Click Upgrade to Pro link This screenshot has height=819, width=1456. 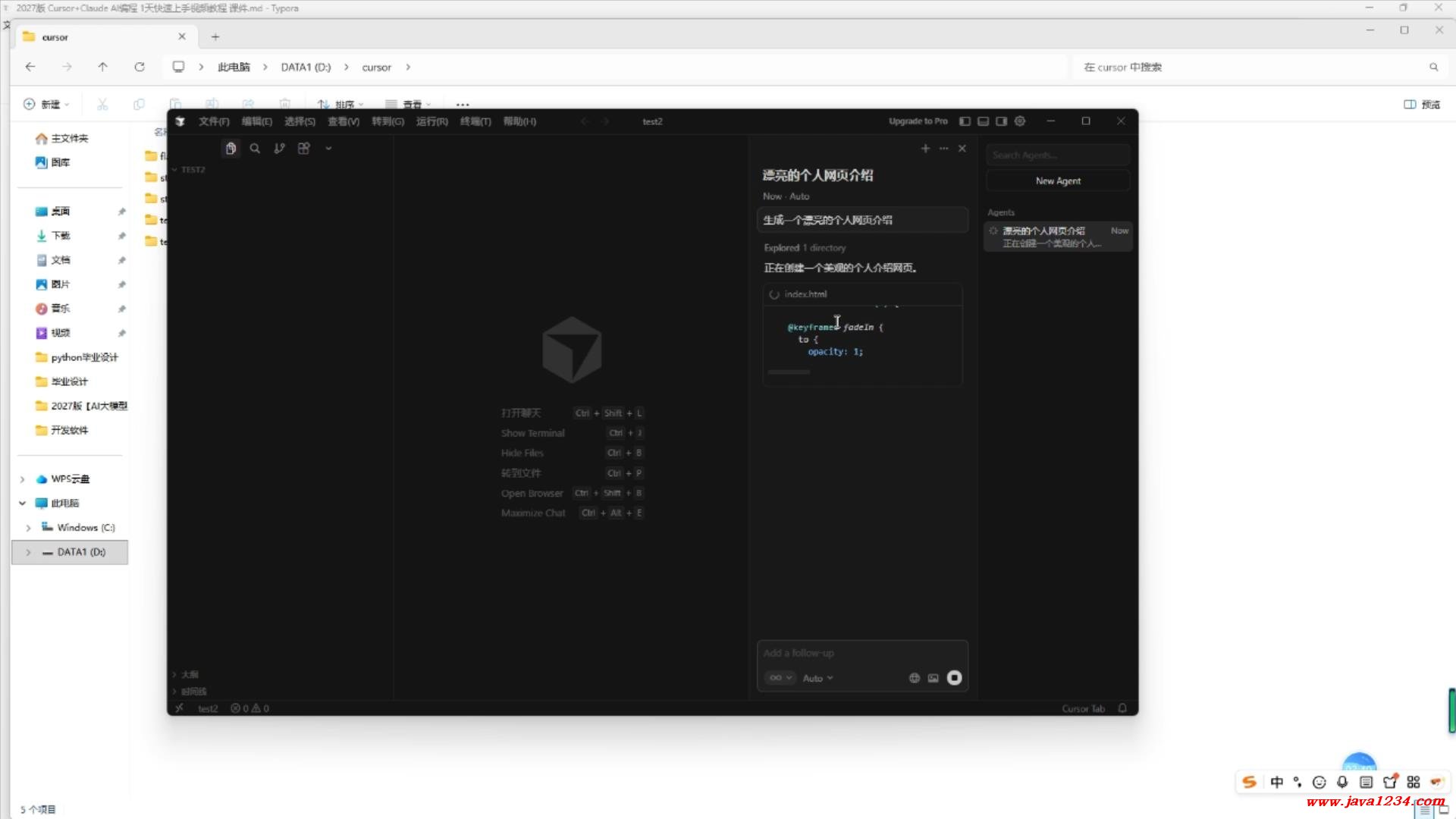918,121
